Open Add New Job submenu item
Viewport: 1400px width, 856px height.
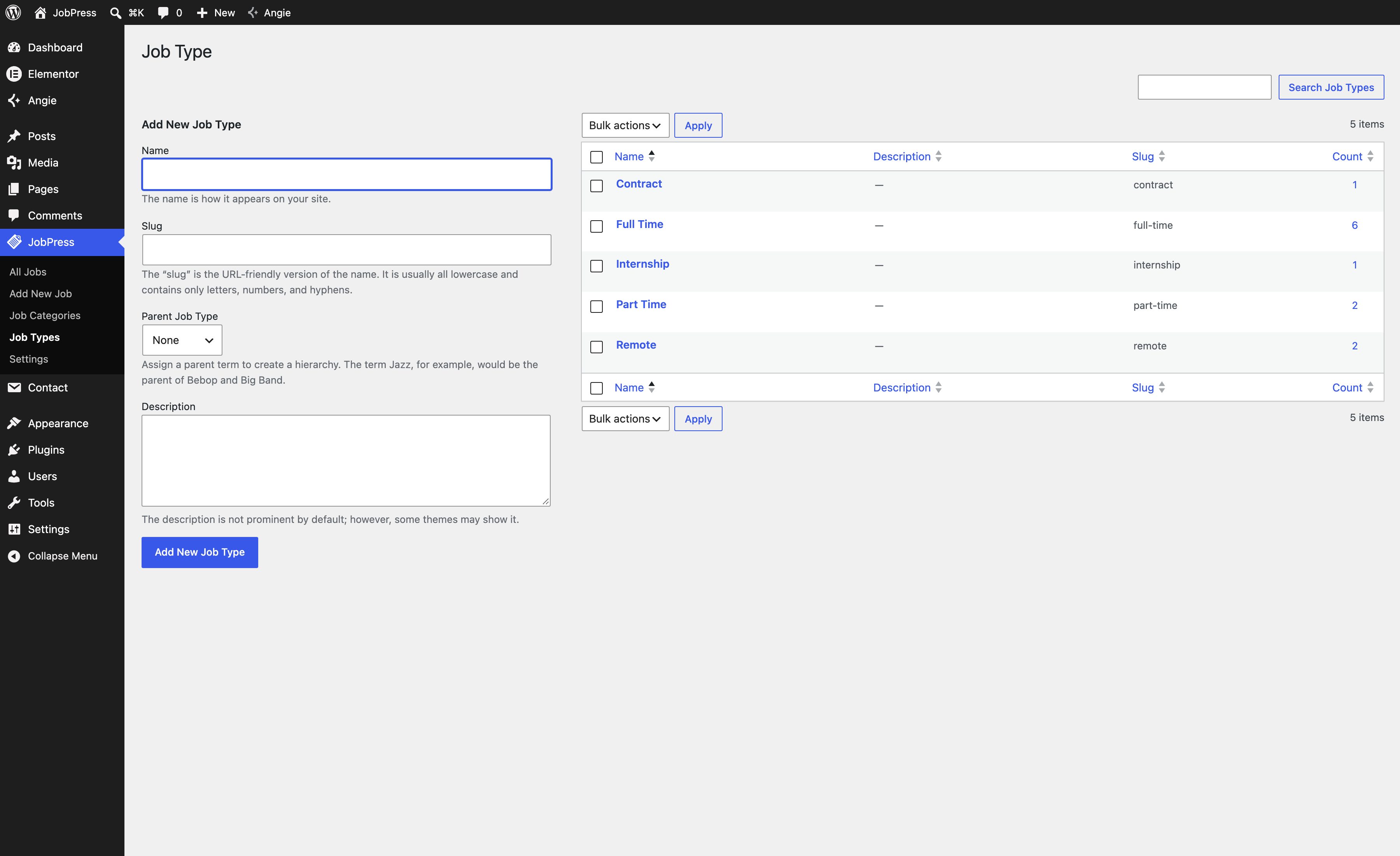tap(40, 293)
